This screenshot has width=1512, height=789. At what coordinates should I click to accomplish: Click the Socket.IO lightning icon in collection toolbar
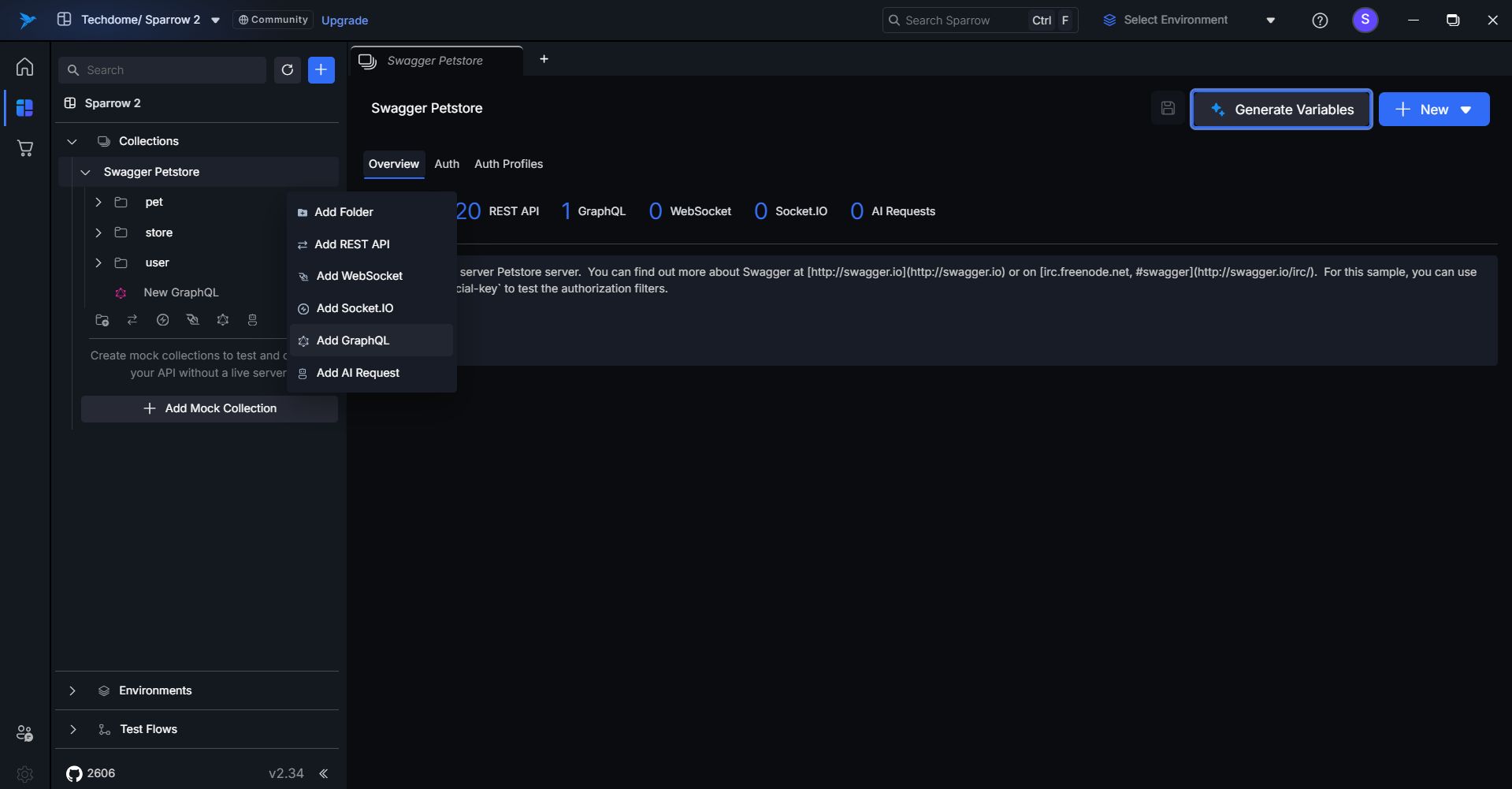(x=162, y=320)
